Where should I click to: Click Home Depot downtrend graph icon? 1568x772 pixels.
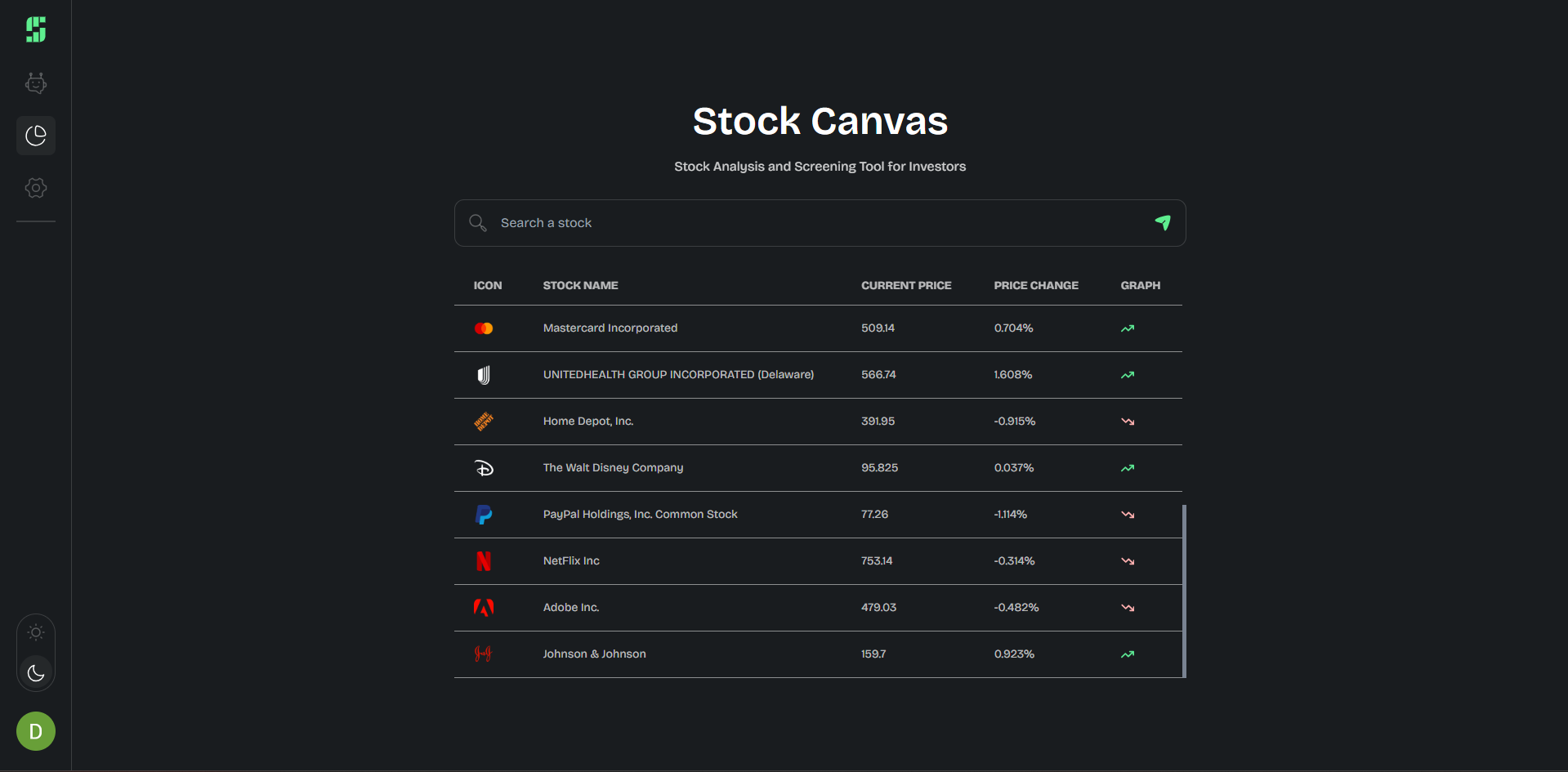pos(1128,422)
